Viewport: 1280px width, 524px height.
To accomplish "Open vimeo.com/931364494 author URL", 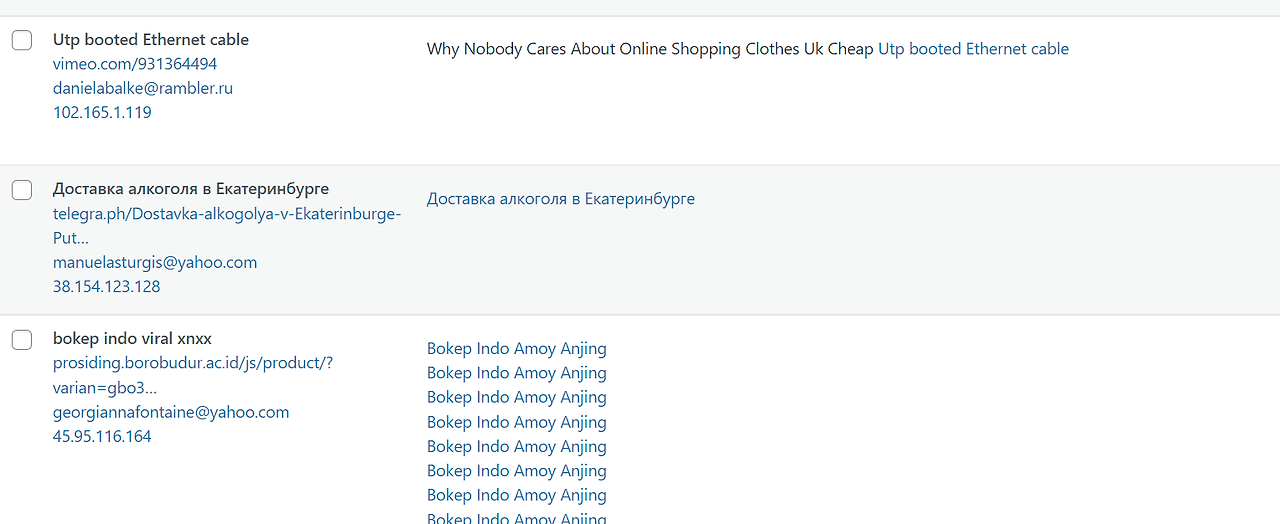I will point(135,64).
